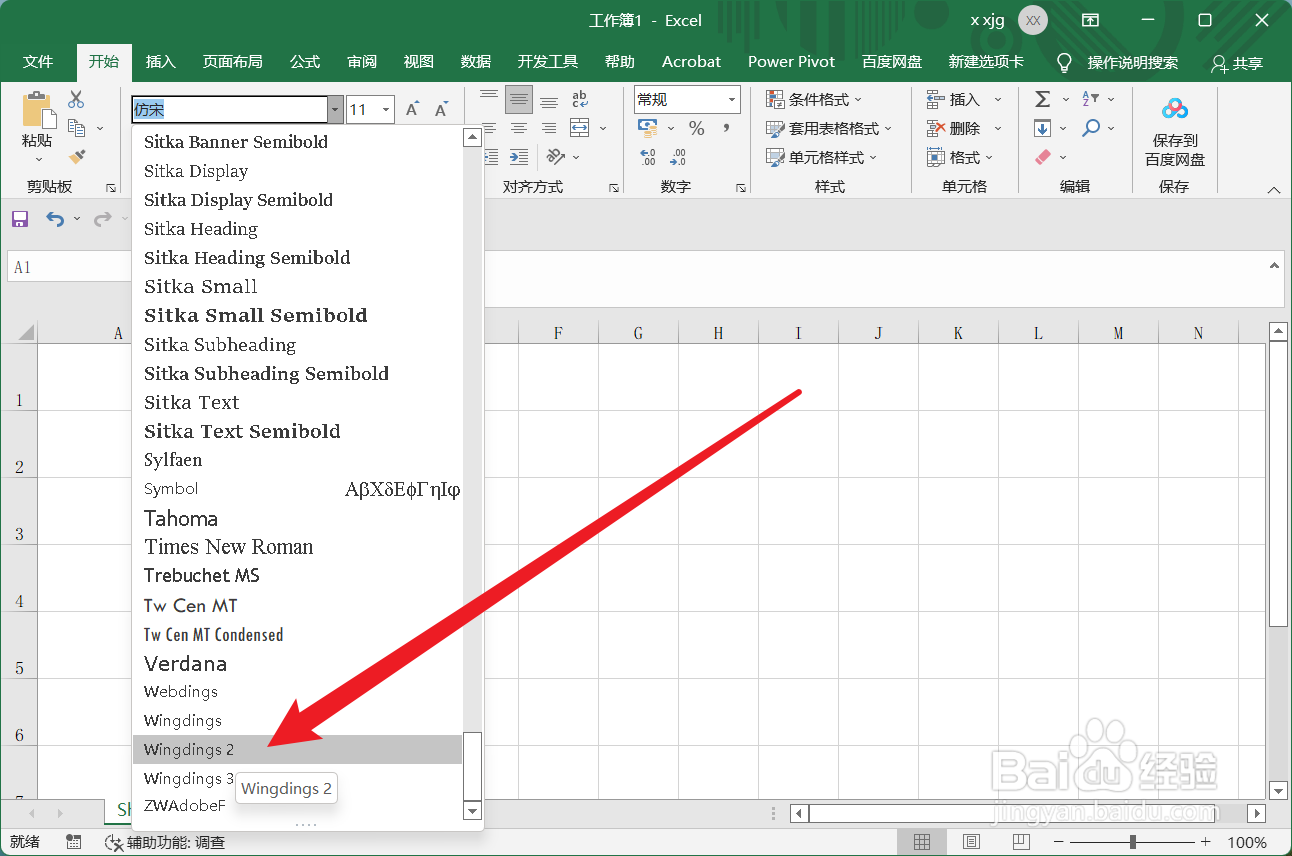Switch to Page Break Preview in status bar
The height and width of the screenshot is (856, 1292).
(x=1020, y=842)
